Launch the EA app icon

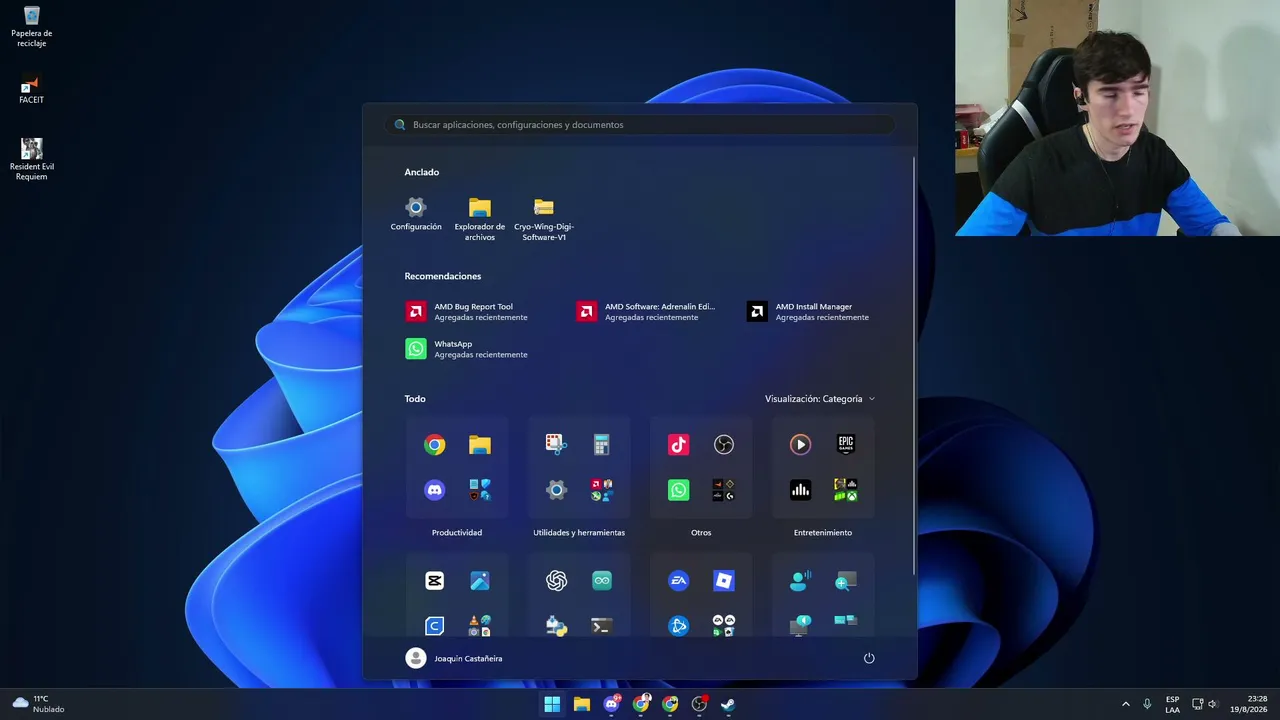(678, 581)
